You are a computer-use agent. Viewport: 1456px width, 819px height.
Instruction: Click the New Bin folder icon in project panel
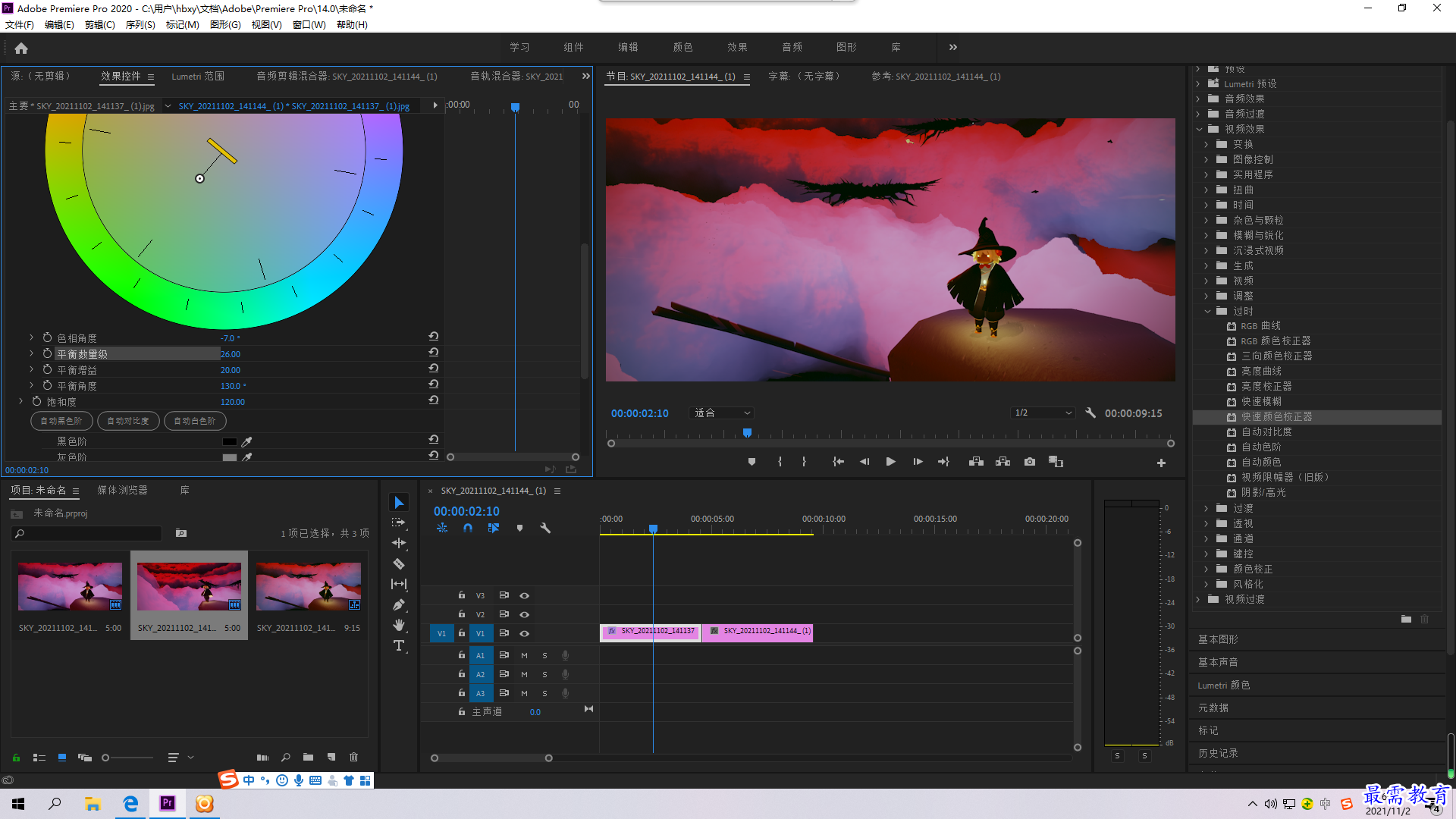(x=308, y=758)
